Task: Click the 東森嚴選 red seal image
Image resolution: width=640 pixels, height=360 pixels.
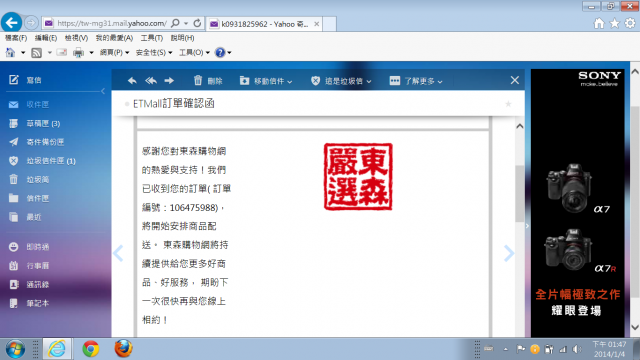Action: 358,177
